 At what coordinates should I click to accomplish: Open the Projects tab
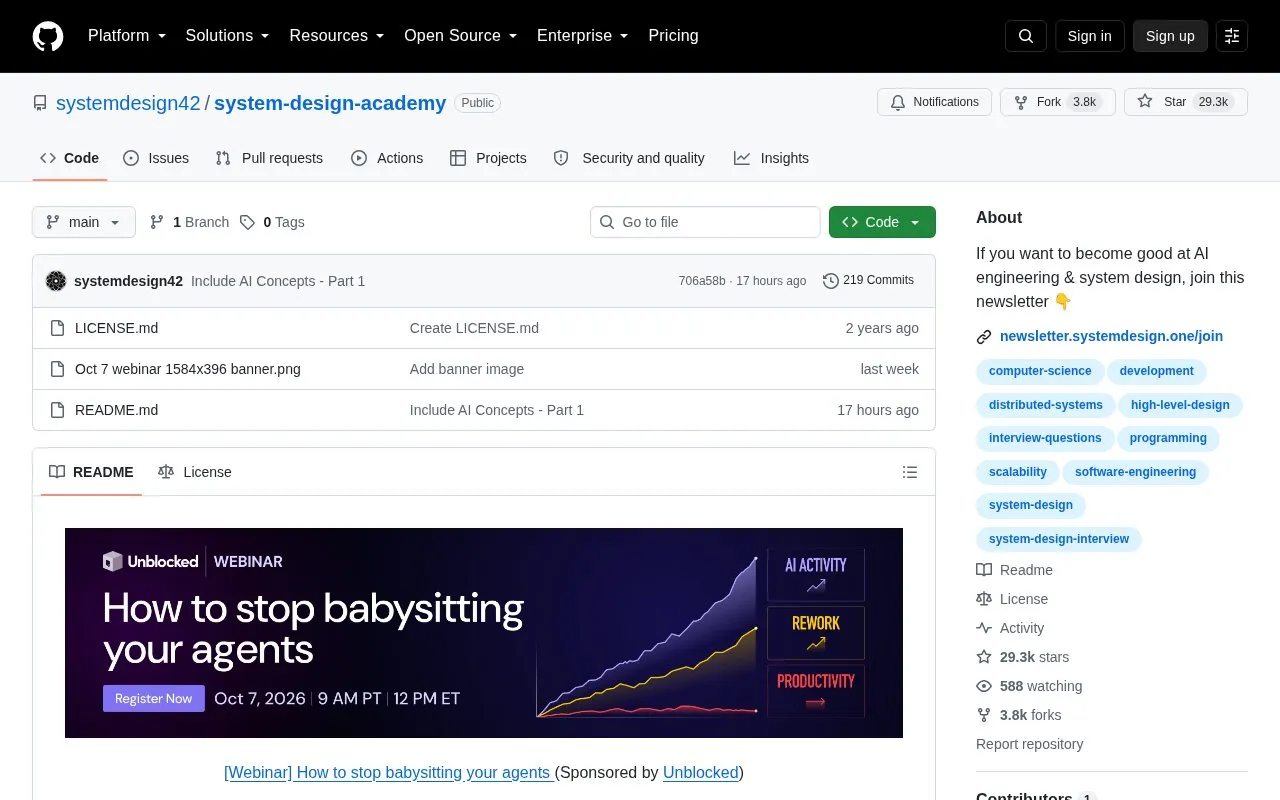tap(488, 158)
